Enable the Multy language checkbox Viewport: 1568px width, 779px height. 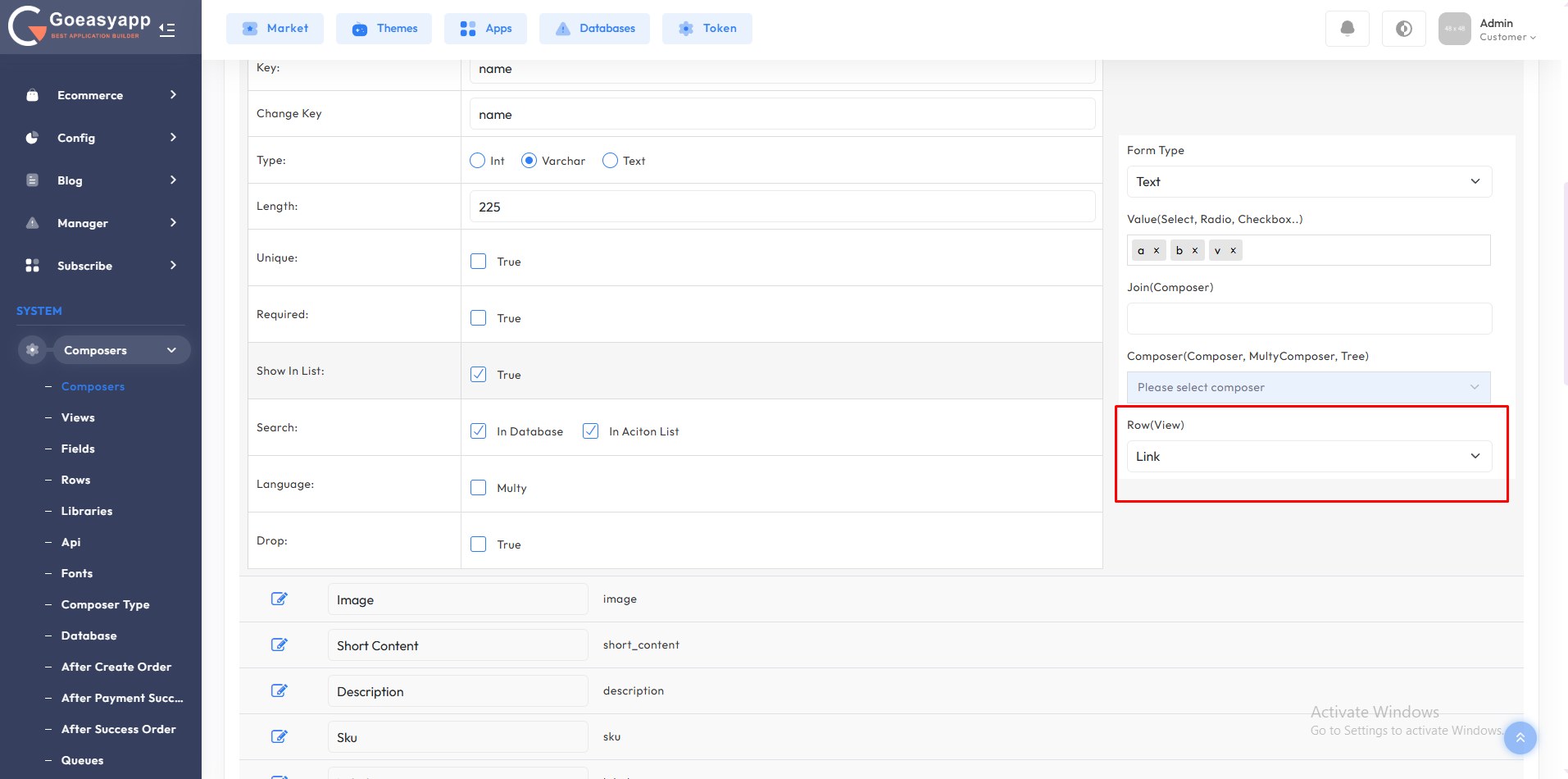click(x=479, y=488)
